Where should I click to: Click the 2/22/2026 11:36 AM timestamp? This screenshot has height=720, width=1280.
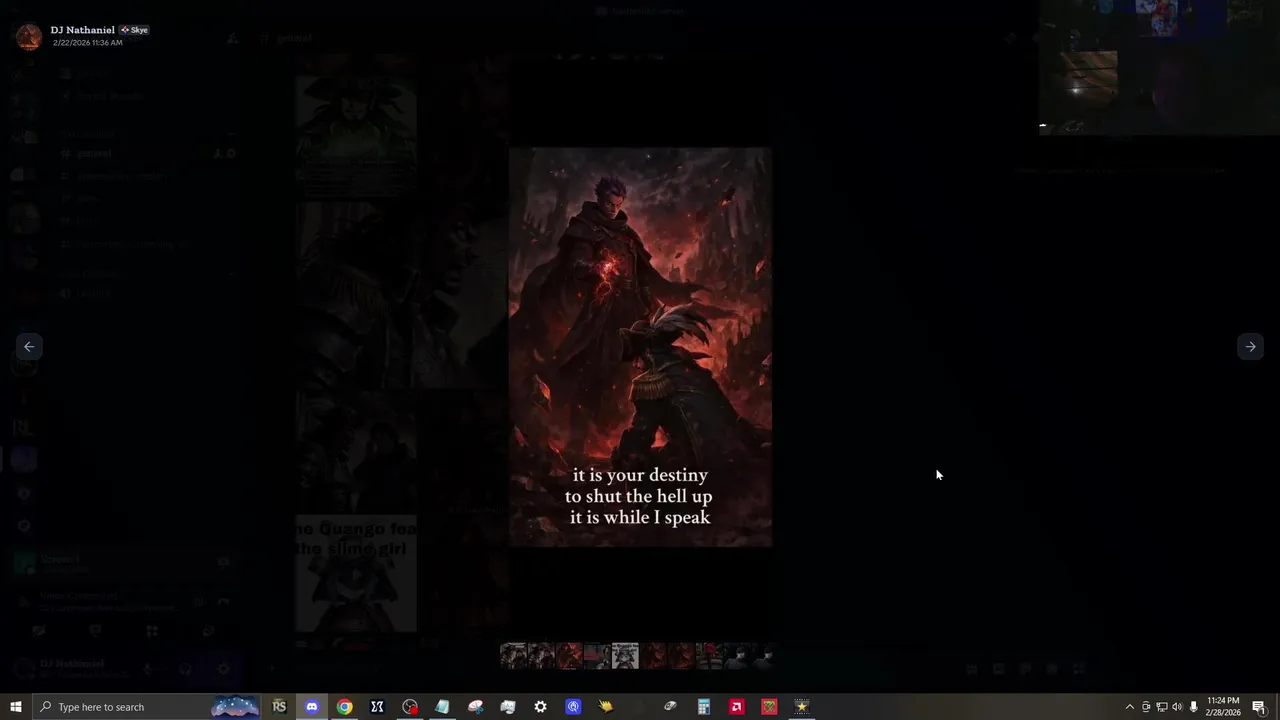pyautogui.click(x=88, y=43)
